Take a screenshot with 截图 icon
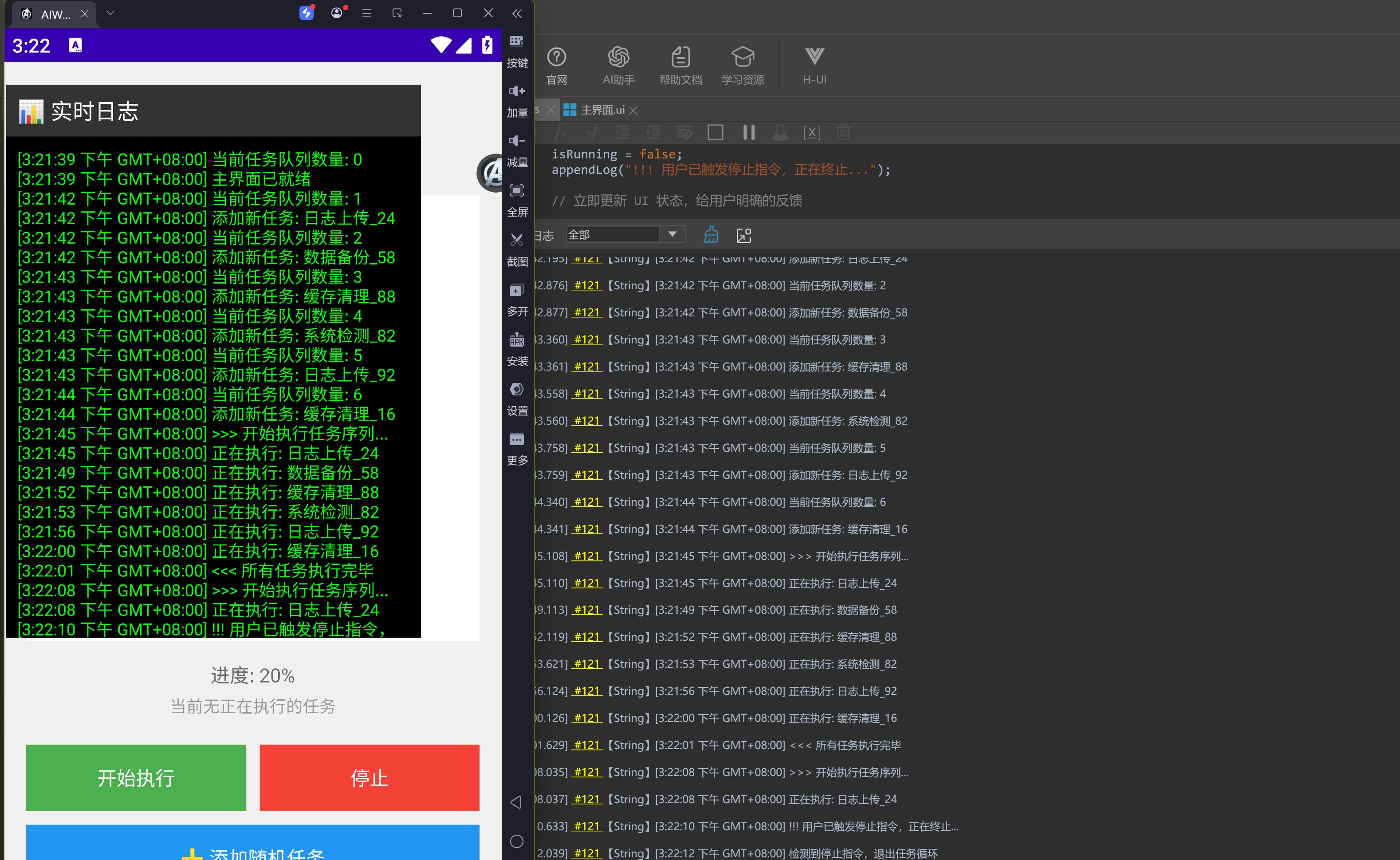Image resolution: width=1400 pixels, height=860 pixels. point(517,249)
